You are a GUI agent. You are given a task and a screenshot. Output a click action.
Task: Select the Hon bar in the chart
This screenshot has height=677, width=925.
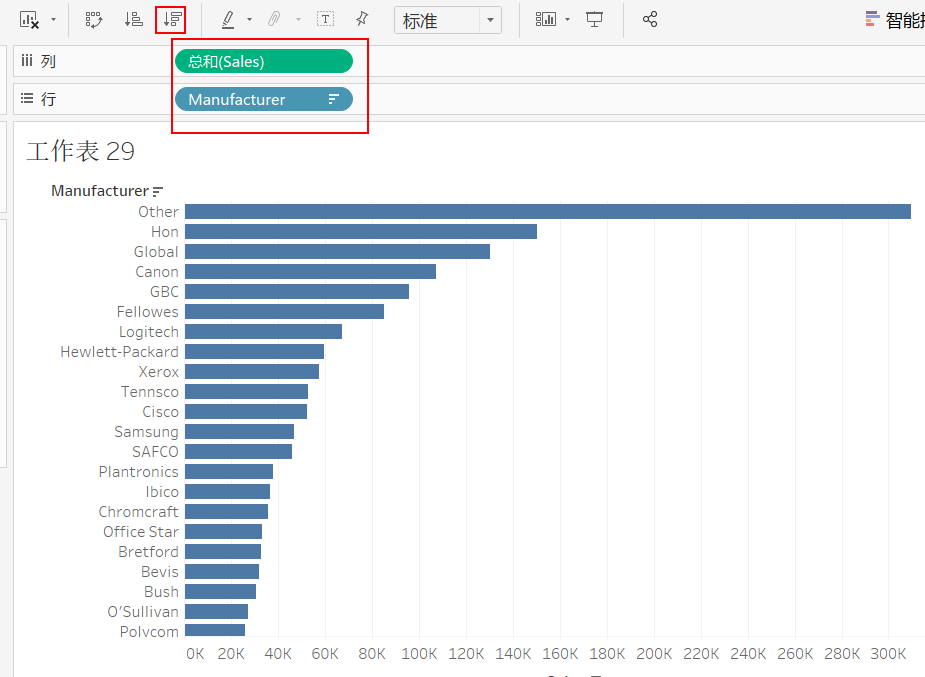pyautogui.click(x=360, y=232)
